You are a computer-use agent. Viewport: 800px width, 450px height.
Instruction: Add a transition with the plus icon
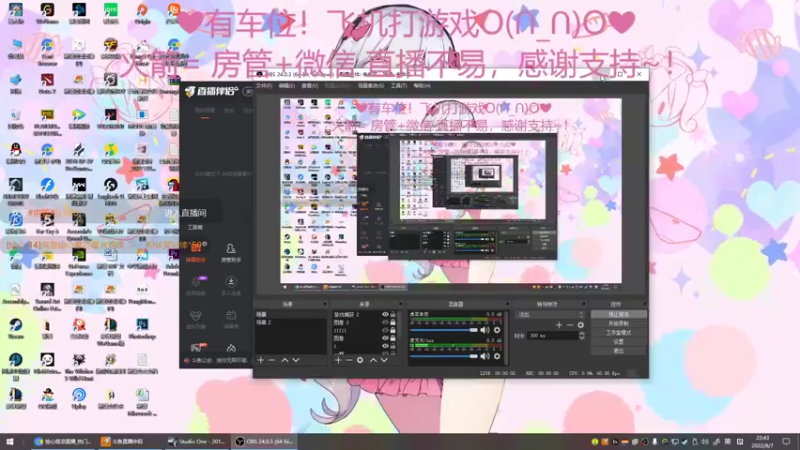click(559, 325)
